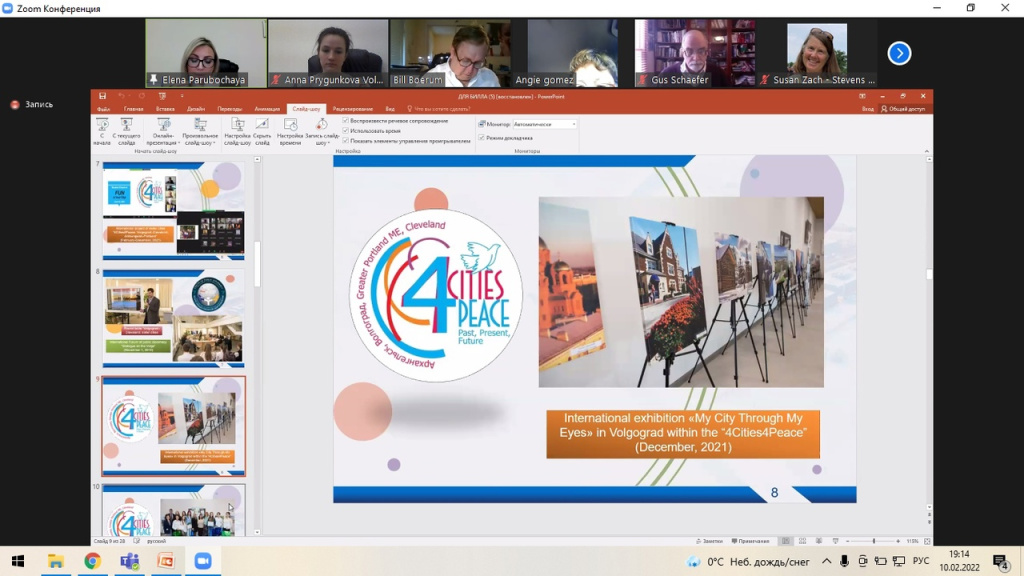The height and width of the screenshot is (576, 1024).
Task: Switch to the Анимация ribbon tab
Action: click(x=267, y=109)
